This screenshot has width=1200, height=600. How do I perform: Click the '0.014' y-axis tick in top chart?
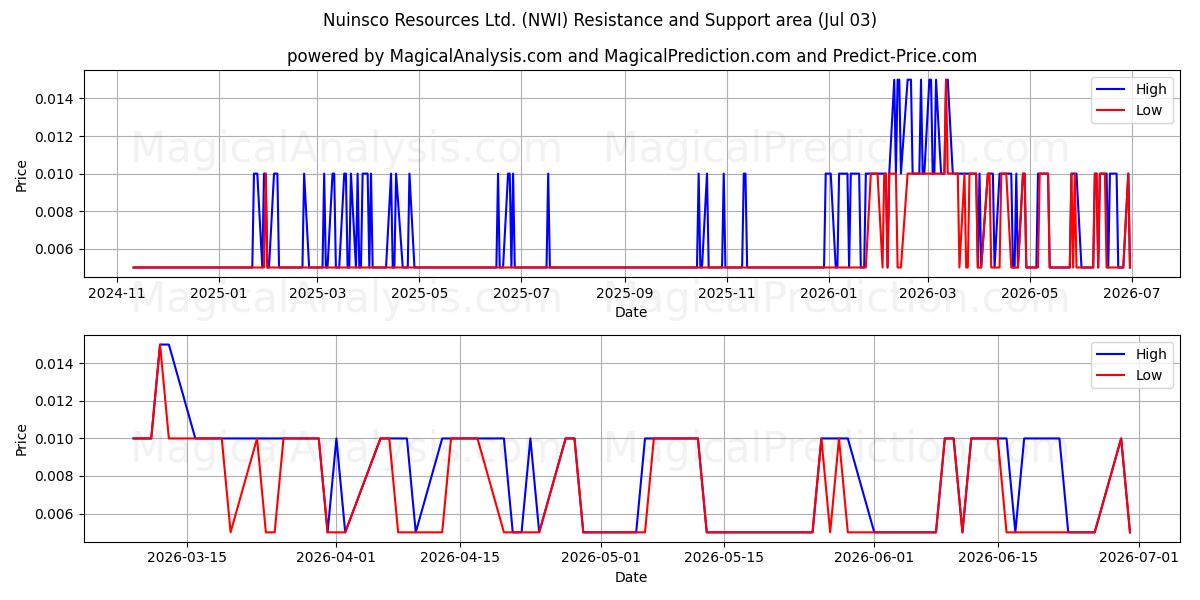[58, 98]
